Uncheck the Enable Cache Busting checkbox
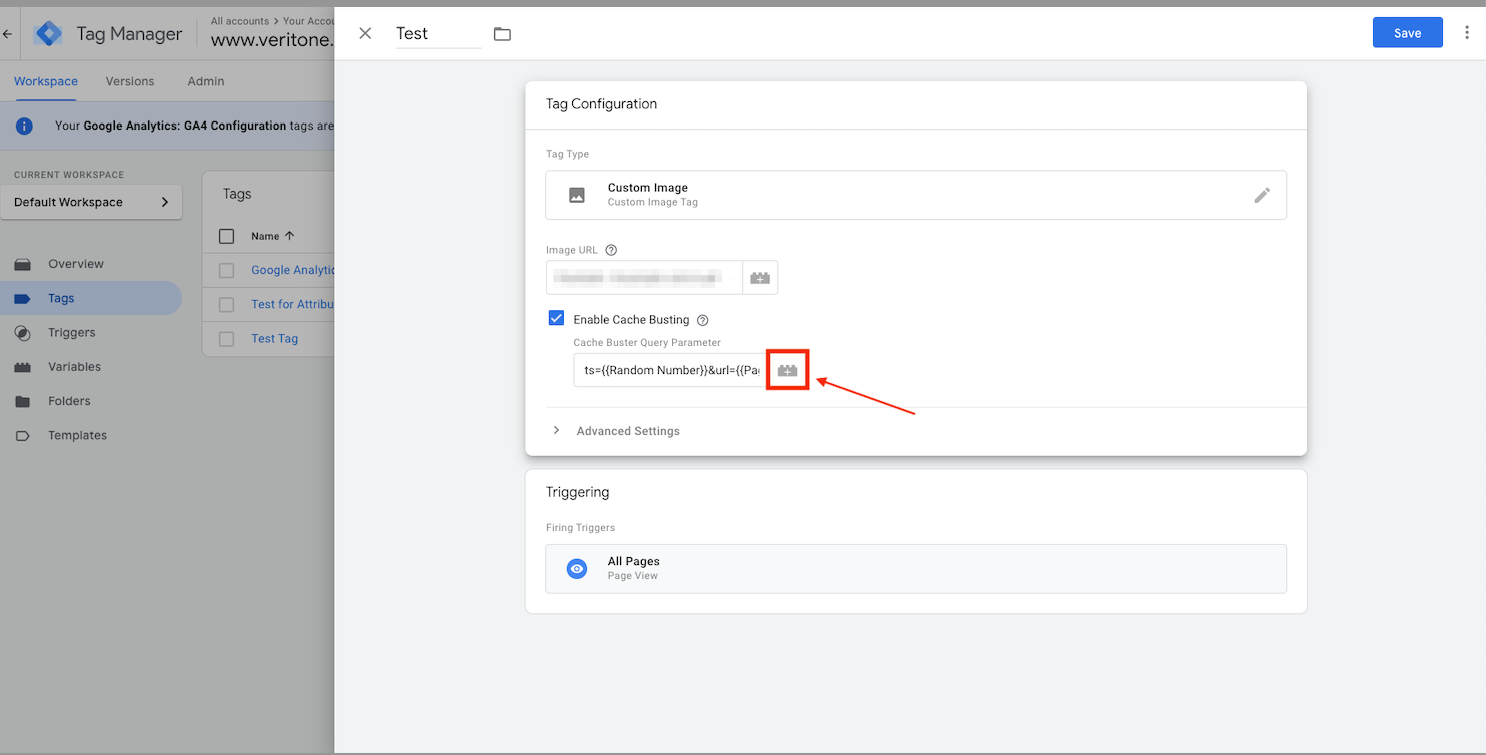The width and height of the screenshot is (1486, 755). point(557,319)
